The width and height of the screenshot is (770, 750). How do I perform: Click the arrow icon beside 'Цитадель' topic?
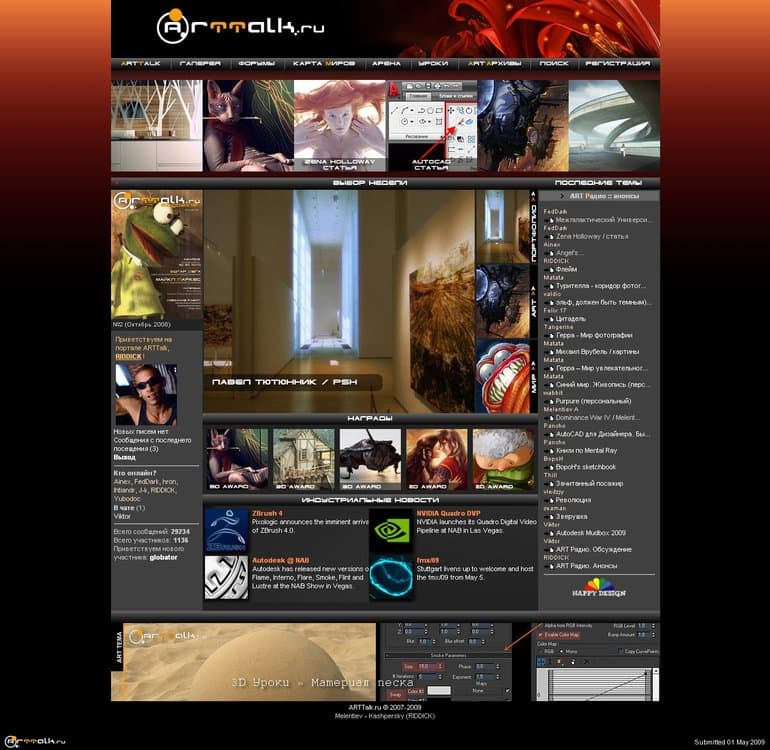(x=550, y=319)
